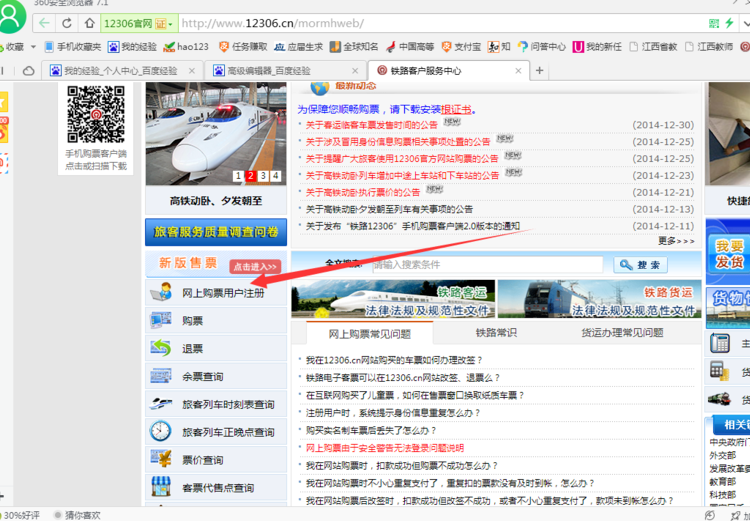Open 问答中心 bookmark

tap(541, 47)
